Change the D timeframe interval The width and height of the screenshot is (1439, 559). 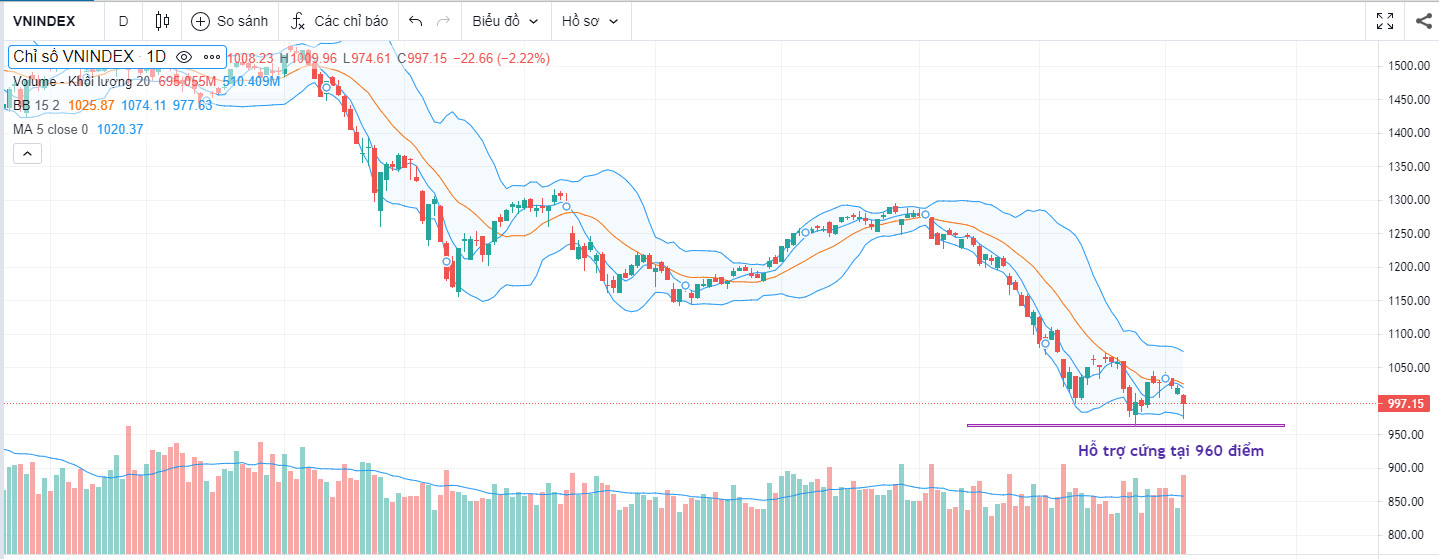click(x=123, y=21)
